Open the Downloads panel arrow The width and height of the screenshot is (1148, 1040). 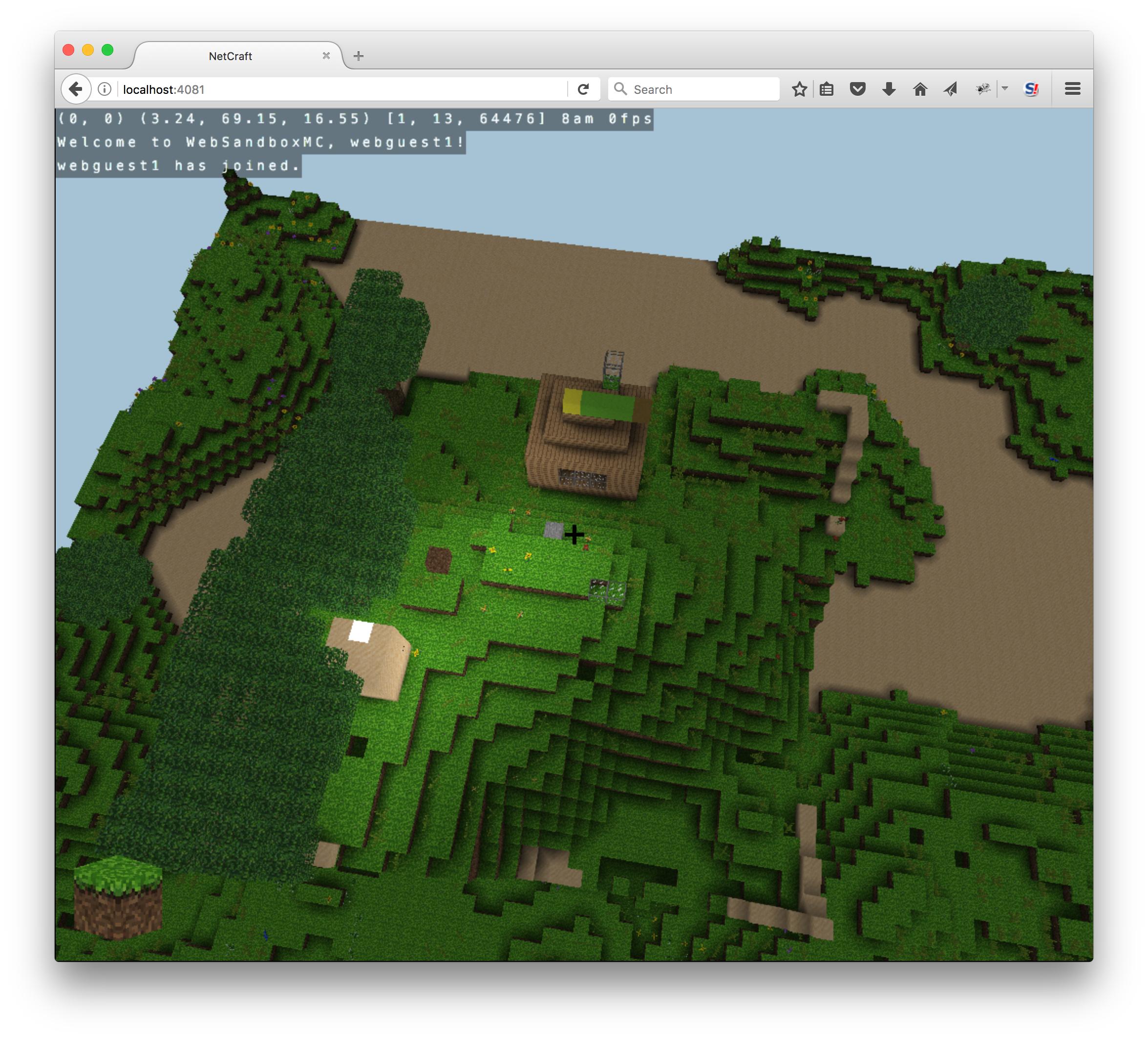click(x=888, y=89)
